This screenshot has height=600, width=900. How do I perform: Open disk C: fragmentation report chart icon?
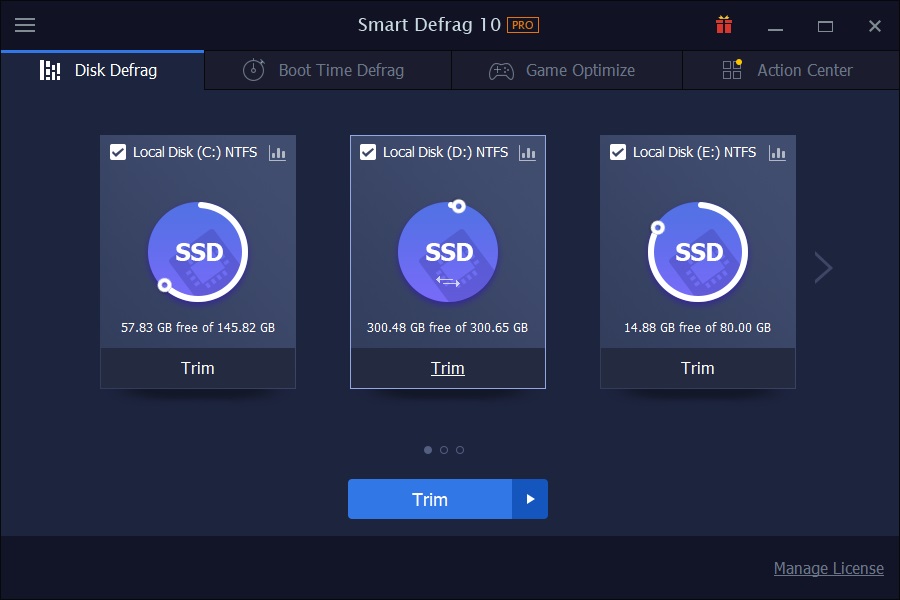pos(277,153)
